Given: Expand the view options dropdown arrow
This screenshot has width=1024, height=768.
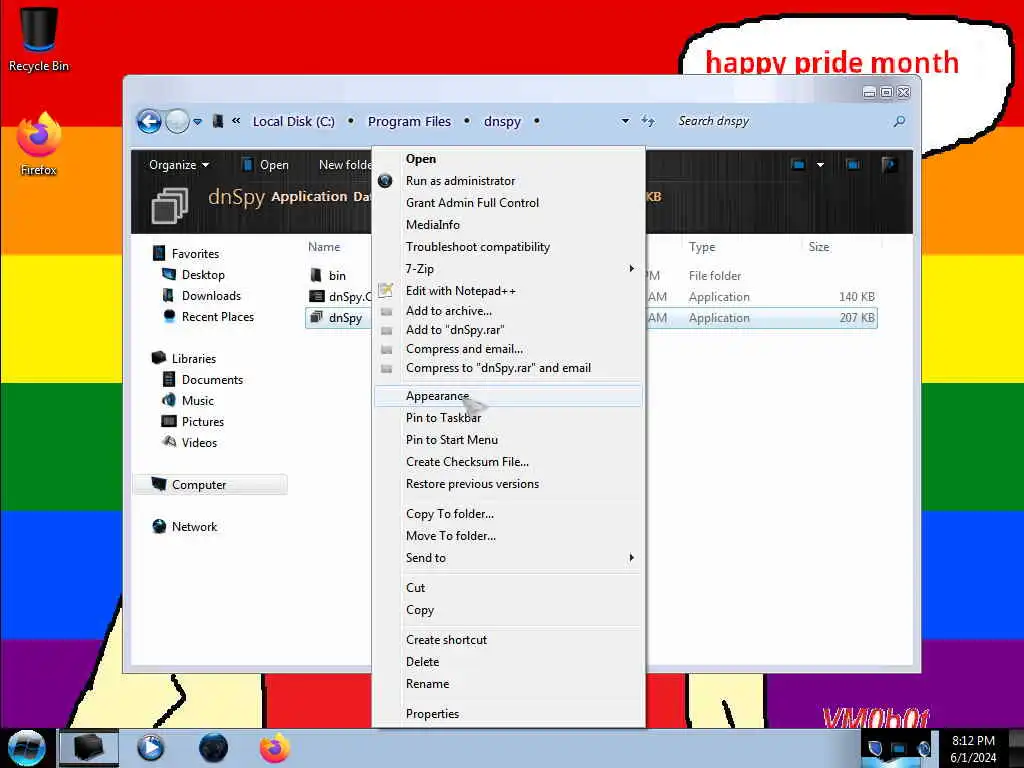Looking at the screenshot, I should pos(820,165).
